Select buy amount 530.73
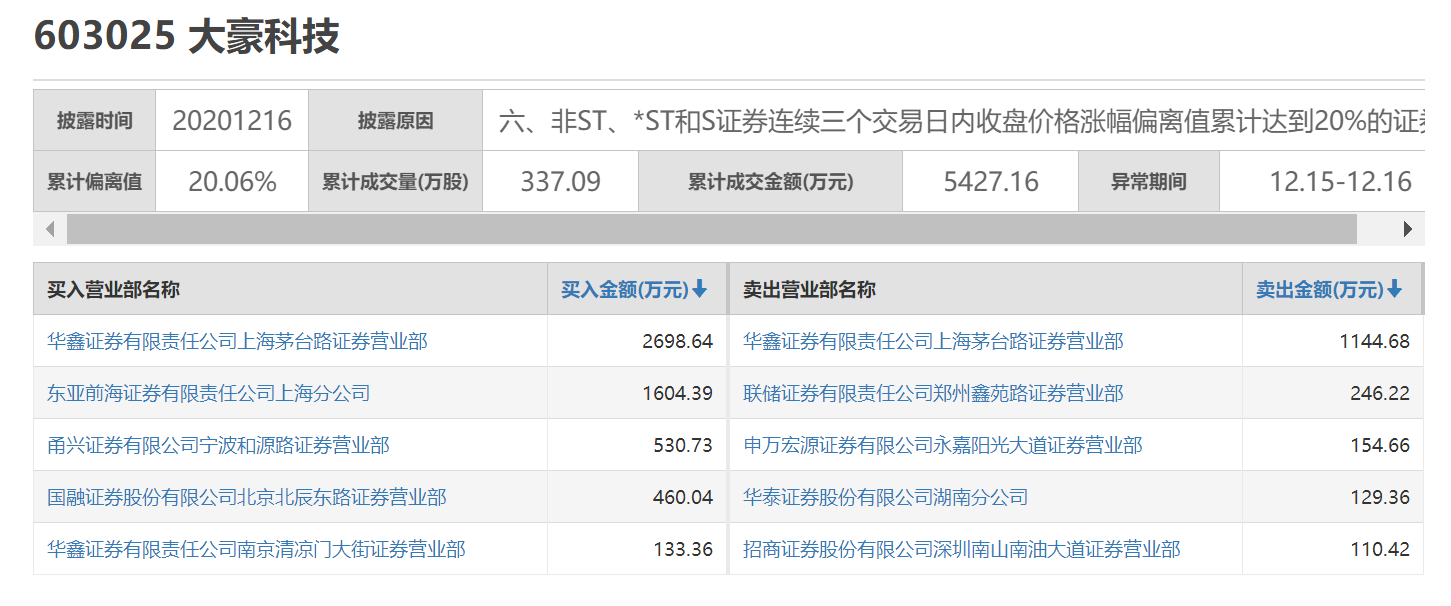This screenshot has width=1451, height=606. tap(683, 446)
